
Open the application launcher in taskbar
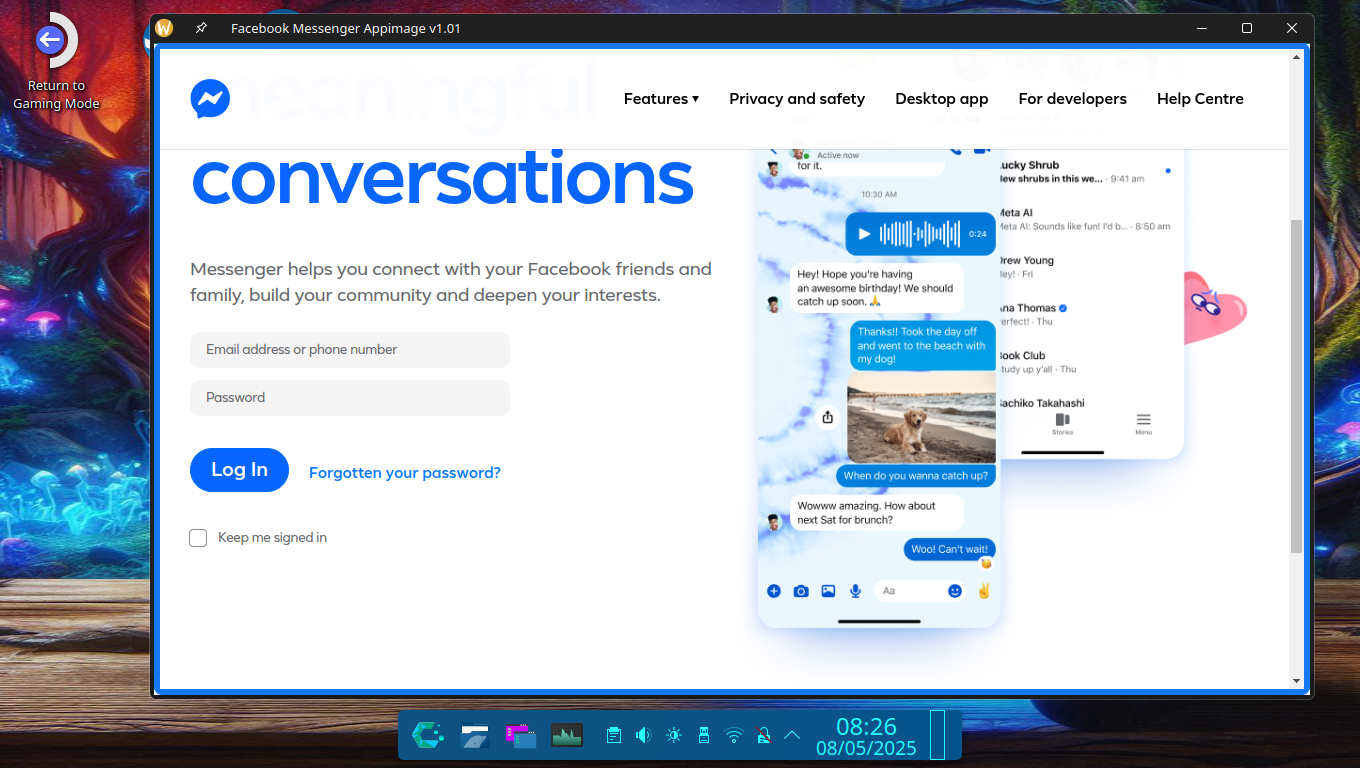point(428,736)
